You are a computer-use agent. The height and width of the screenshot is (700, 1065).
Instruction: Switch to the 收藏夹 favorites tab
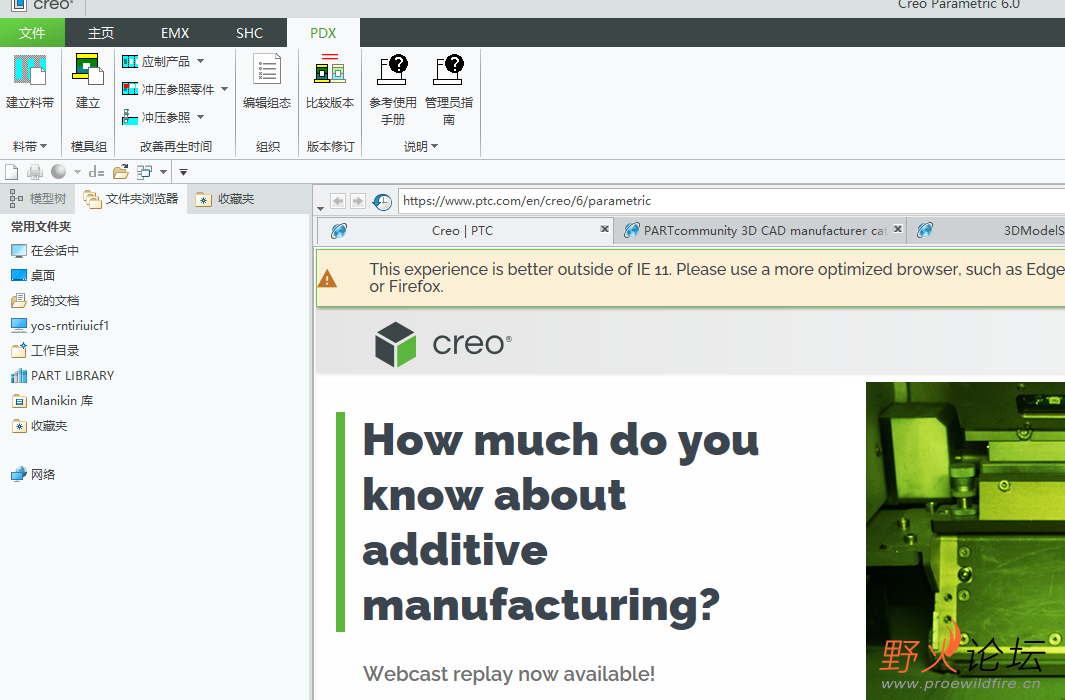coord(225,199)
